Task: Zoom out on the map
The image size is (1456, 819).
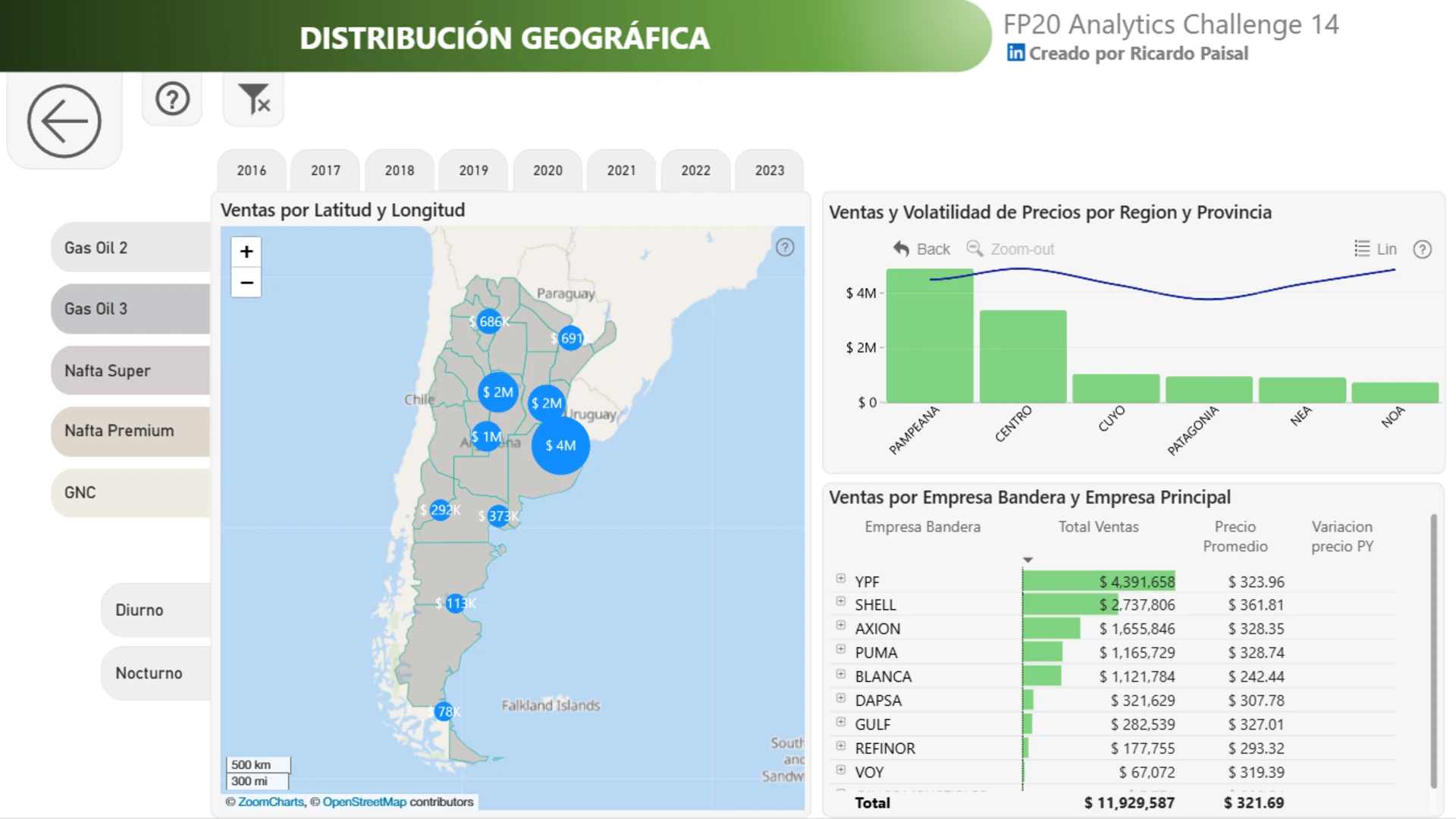Action: [246, 283]
